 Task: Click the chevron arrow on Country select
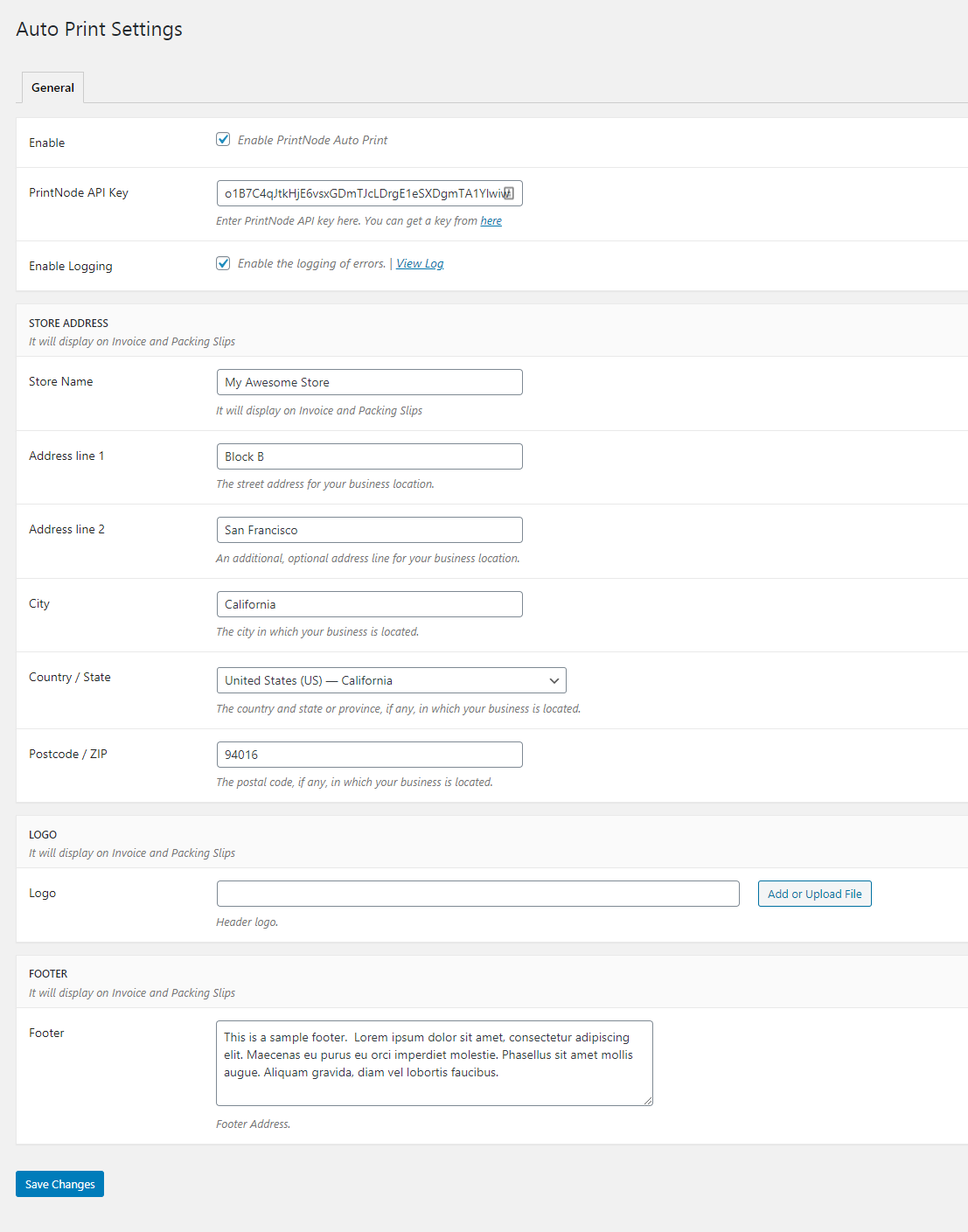coord(554,680)
